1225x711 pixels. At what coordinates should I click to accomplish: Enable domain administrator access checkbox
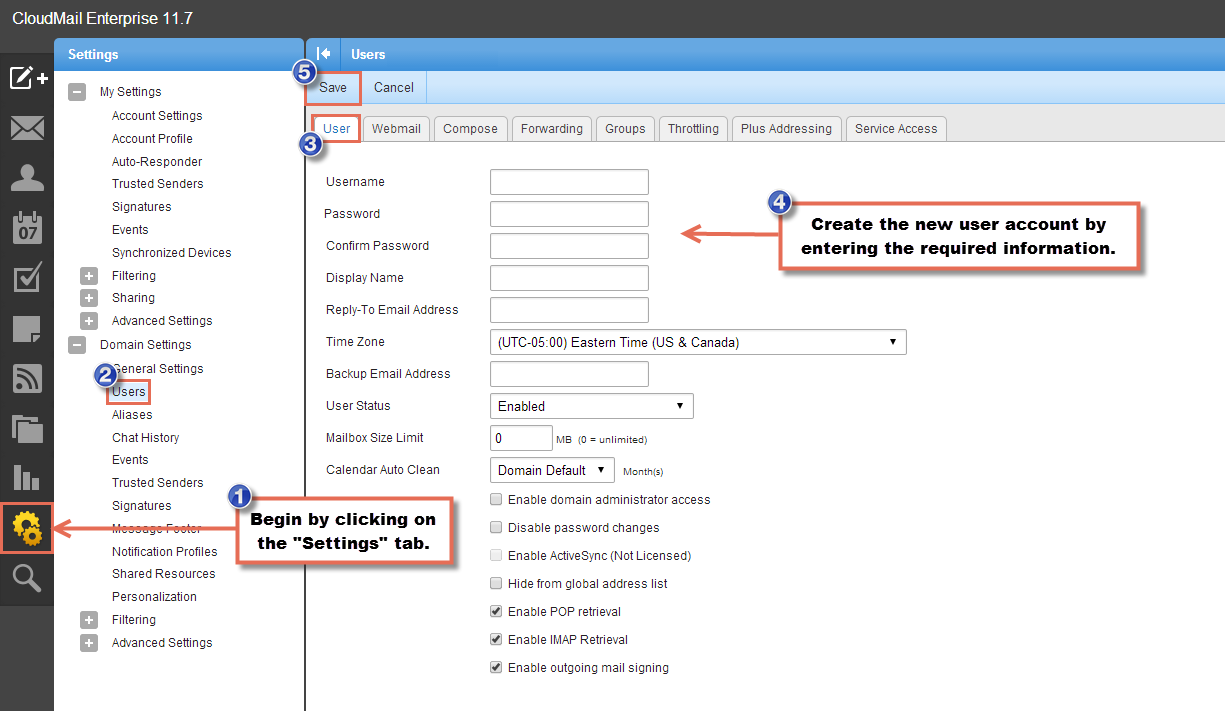pyautogui.click(x=497, y=500)
